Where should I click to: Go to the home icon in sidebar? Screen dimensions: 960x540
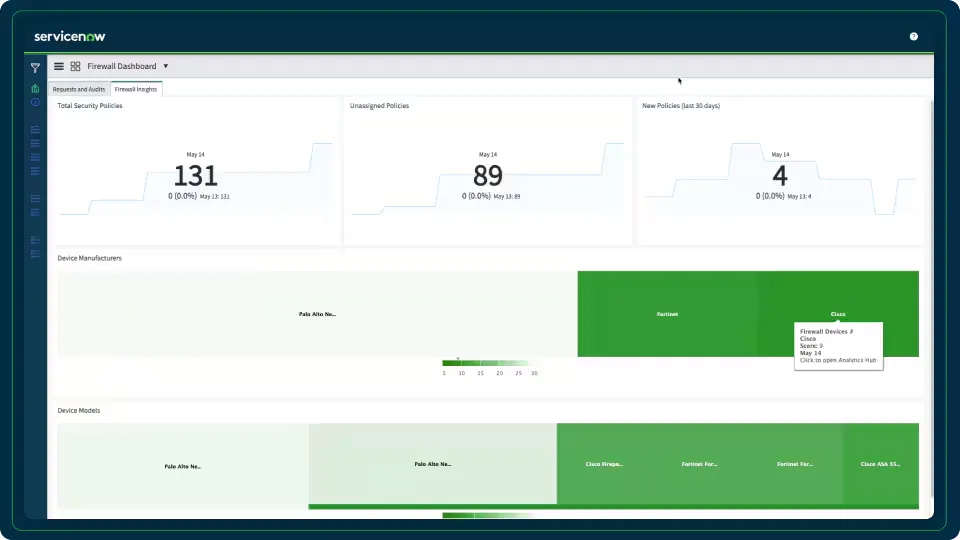click(35, 88)
